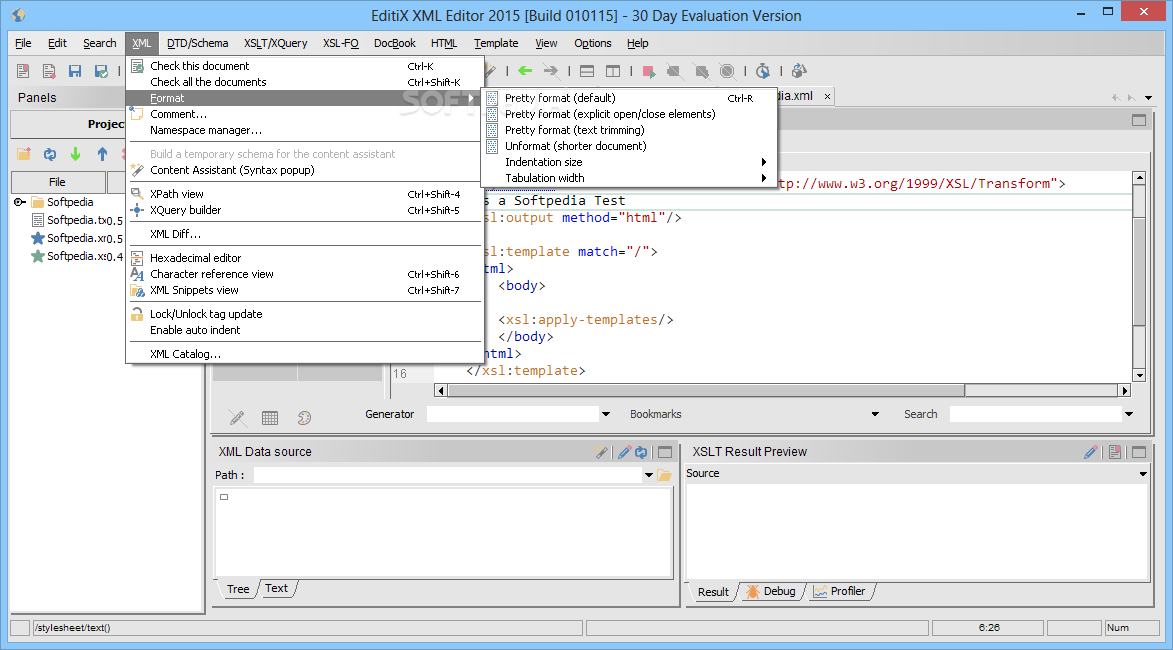The image size is (1173, 650).
Task: Collapse the Softpedia project tree node
Action: (x=19, y=202)
